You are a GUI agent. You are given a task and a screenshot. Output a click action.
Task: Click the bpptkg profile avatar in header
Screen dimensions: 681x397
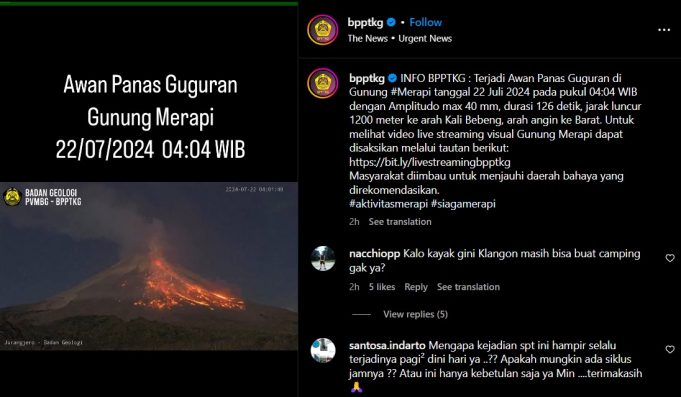(323, 30)
